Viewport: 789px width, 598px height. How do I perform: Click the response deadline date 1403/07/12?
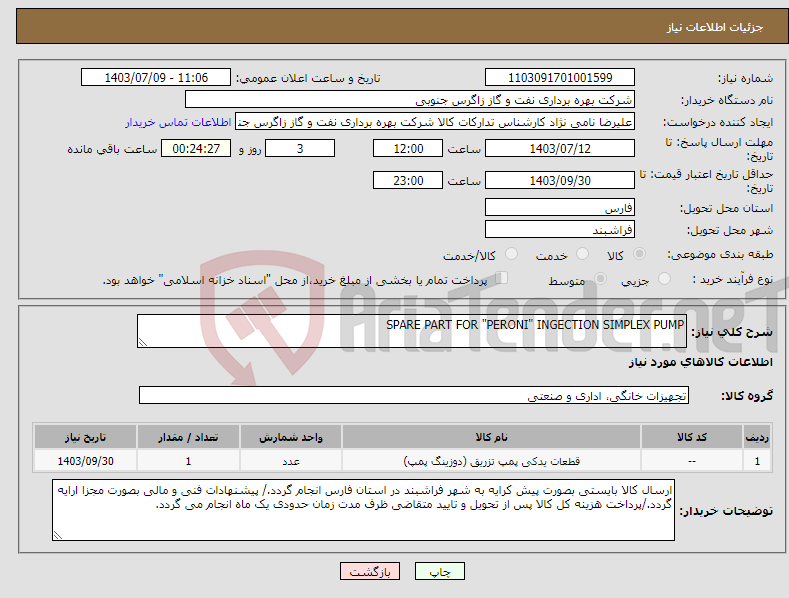coord(560,148)
